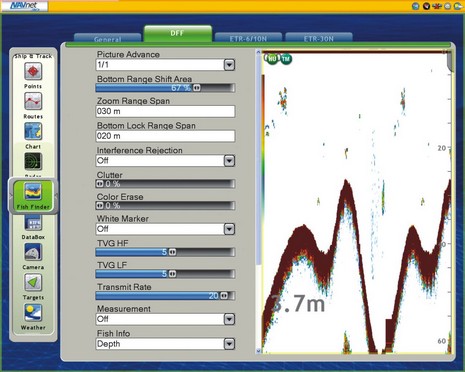The image size is (465, 372).
Task: Click the 3.7m depth readout
Action: [298, 304]
